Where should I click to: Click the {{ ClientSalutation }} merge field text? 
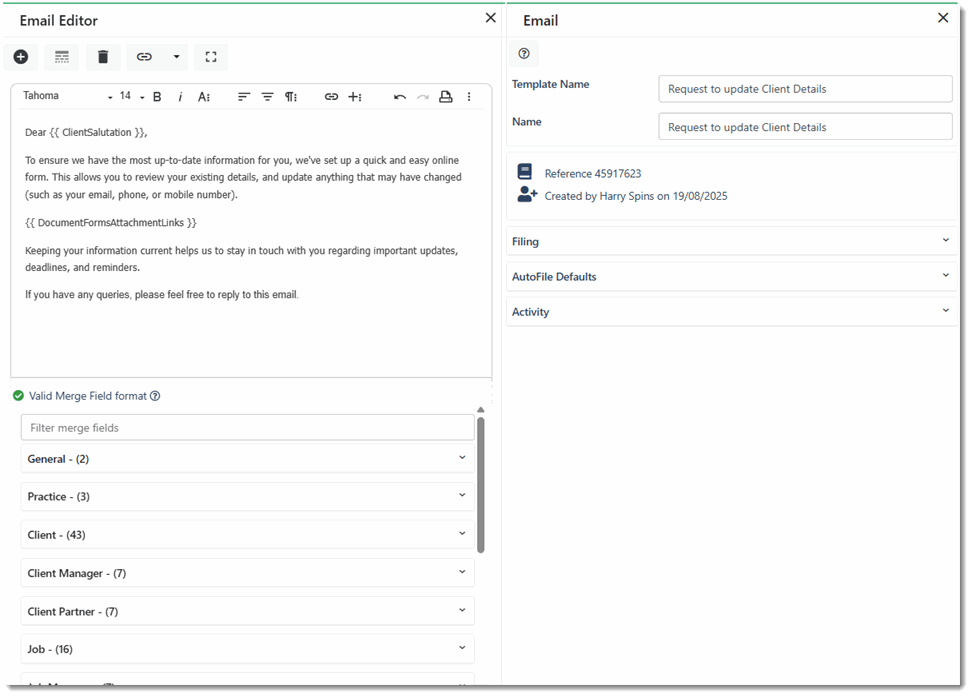tap(99, 132)
